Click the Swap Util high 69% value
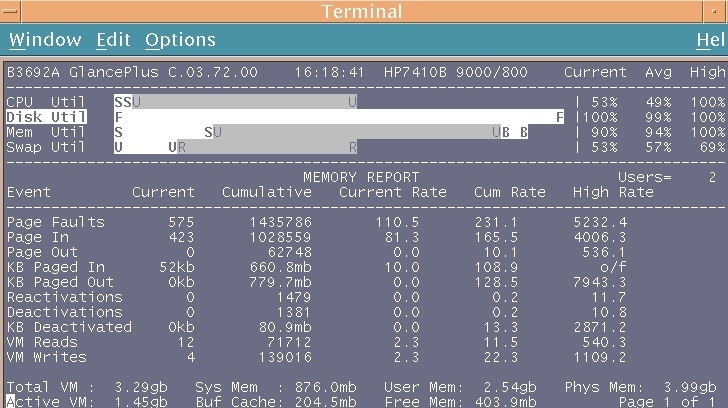 pyautogui.click(x=712, y=147)
